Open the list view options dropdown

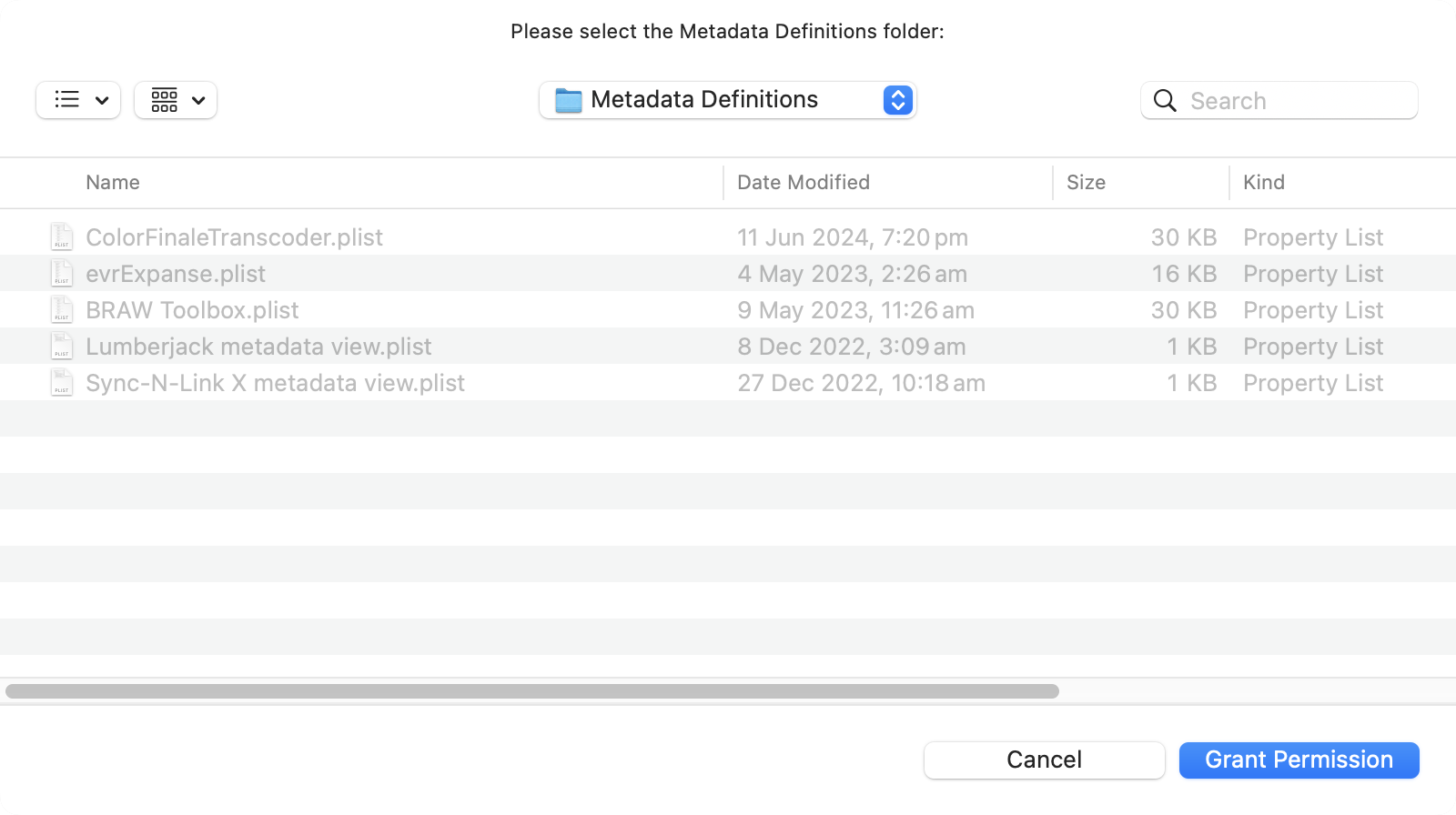(x=78, y=100)
